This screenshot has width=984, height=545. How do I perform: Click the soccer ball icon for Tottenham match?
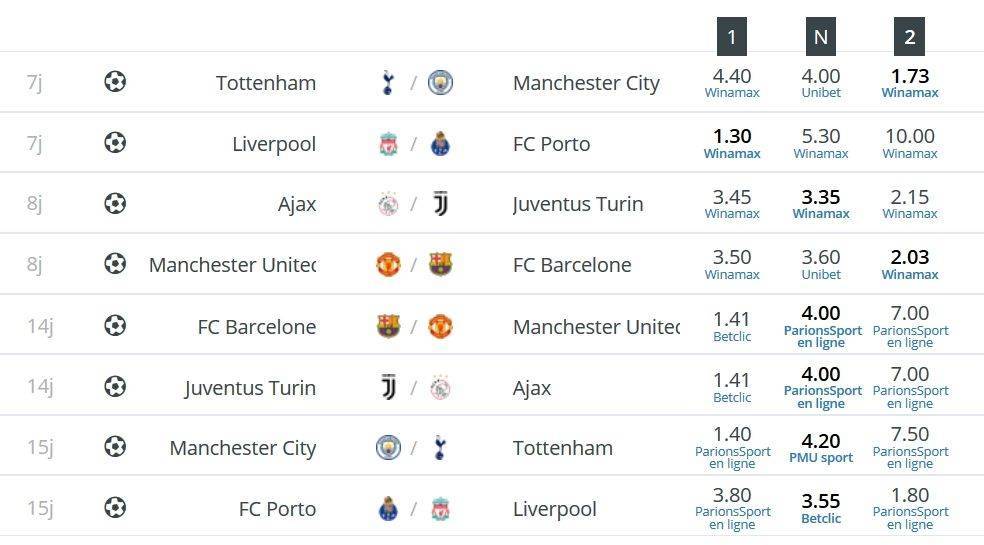(115, 82)
